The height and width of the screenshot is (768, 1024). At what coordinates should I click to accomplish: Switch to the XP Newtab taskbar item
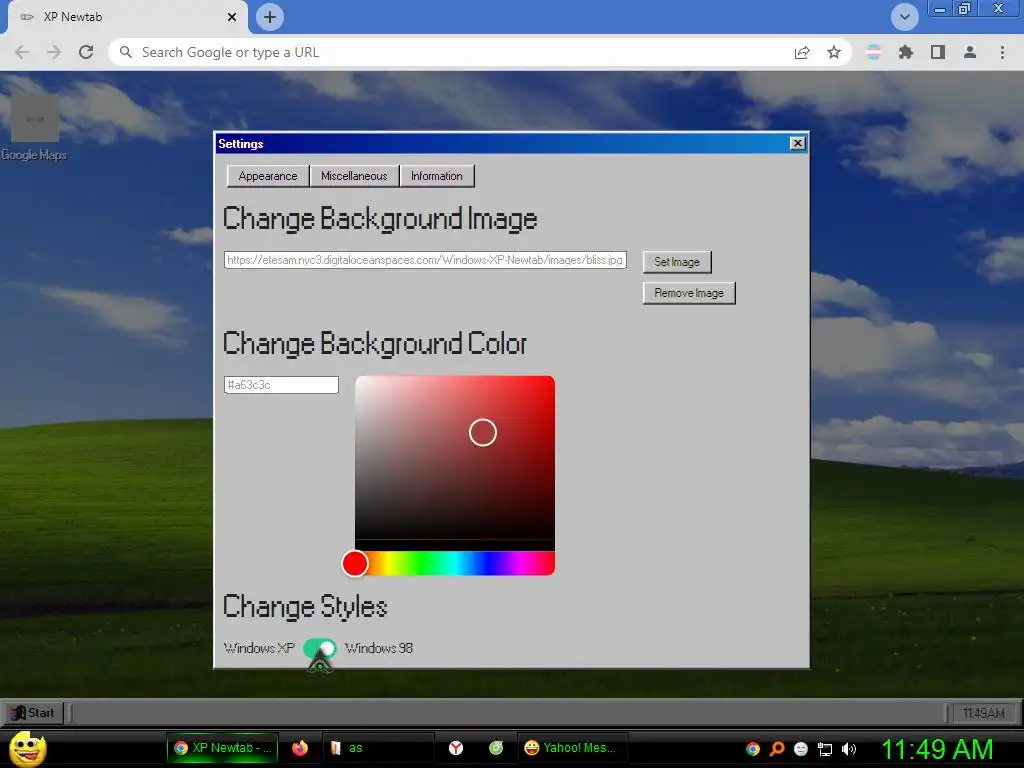pos(223,748)
